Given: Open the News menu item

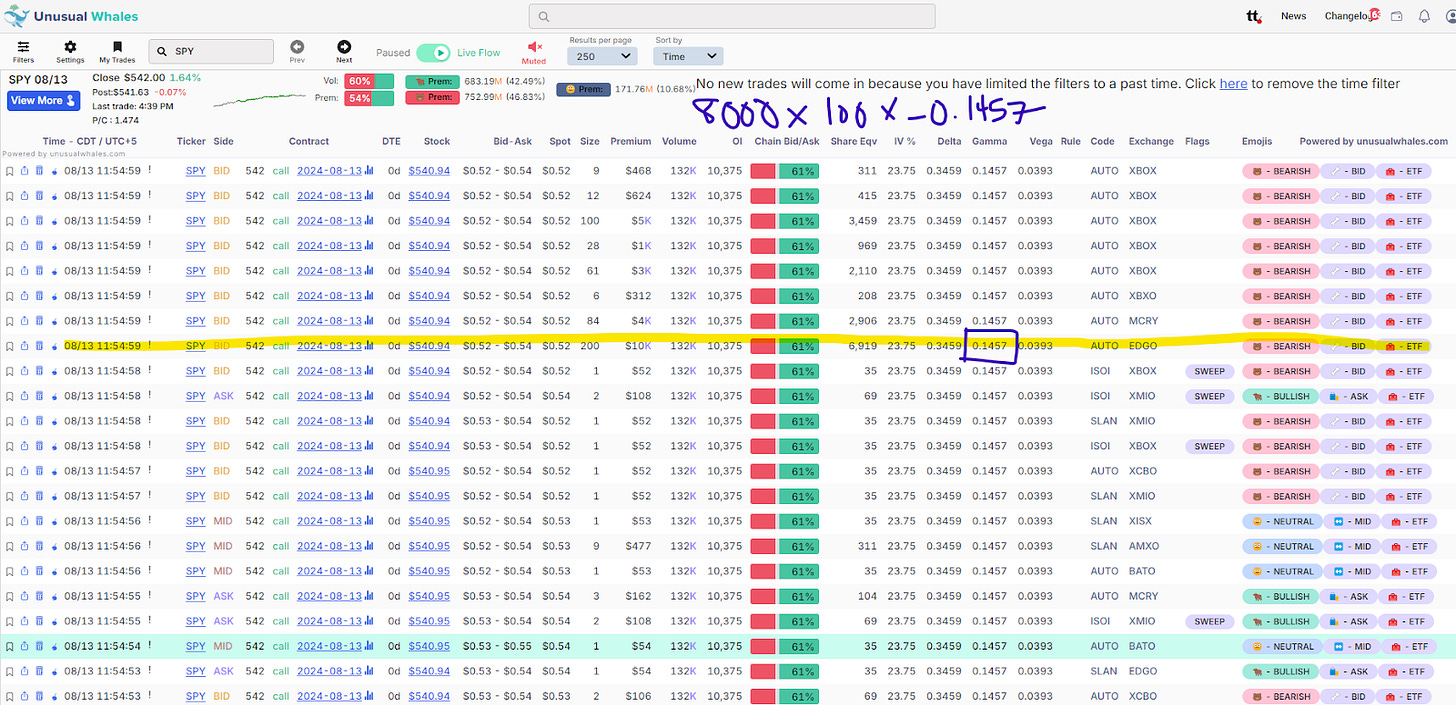Looking at the screenshot, I should 1294,16.
